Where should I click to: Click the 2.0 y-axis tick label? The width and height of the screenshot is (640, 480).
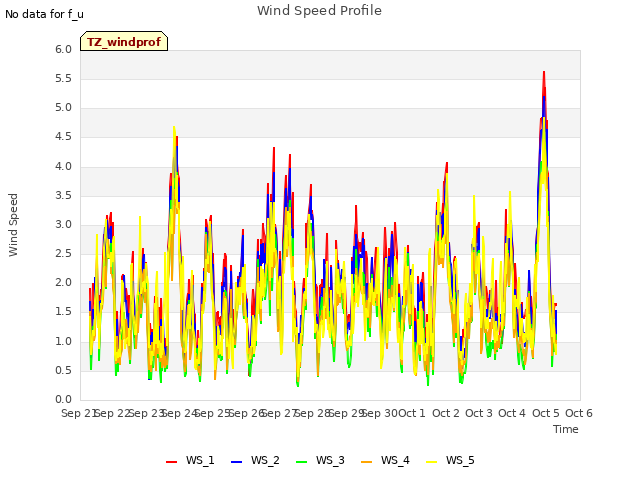tap(63, 283)
